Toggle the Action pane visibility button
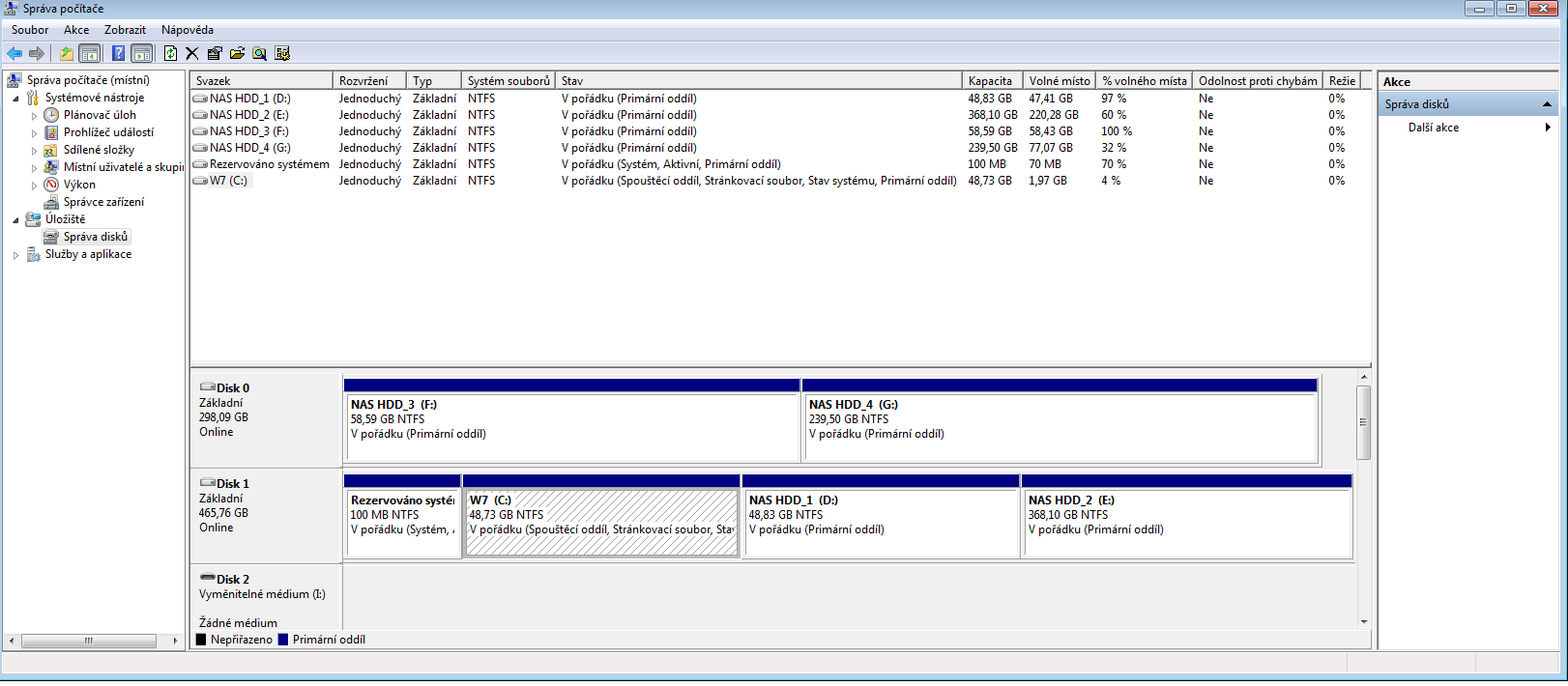 (x=141, y=54)
